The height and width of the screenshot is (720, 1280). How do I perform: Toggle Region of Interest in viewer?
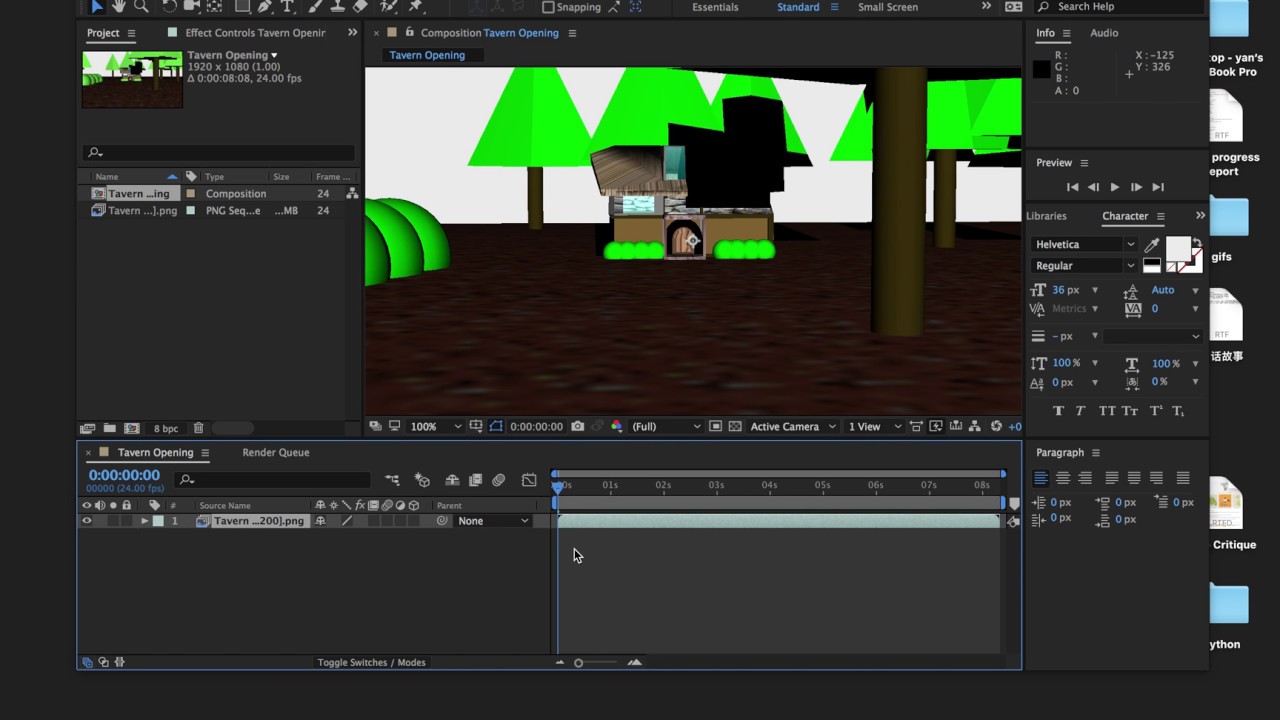coord(716,426)
